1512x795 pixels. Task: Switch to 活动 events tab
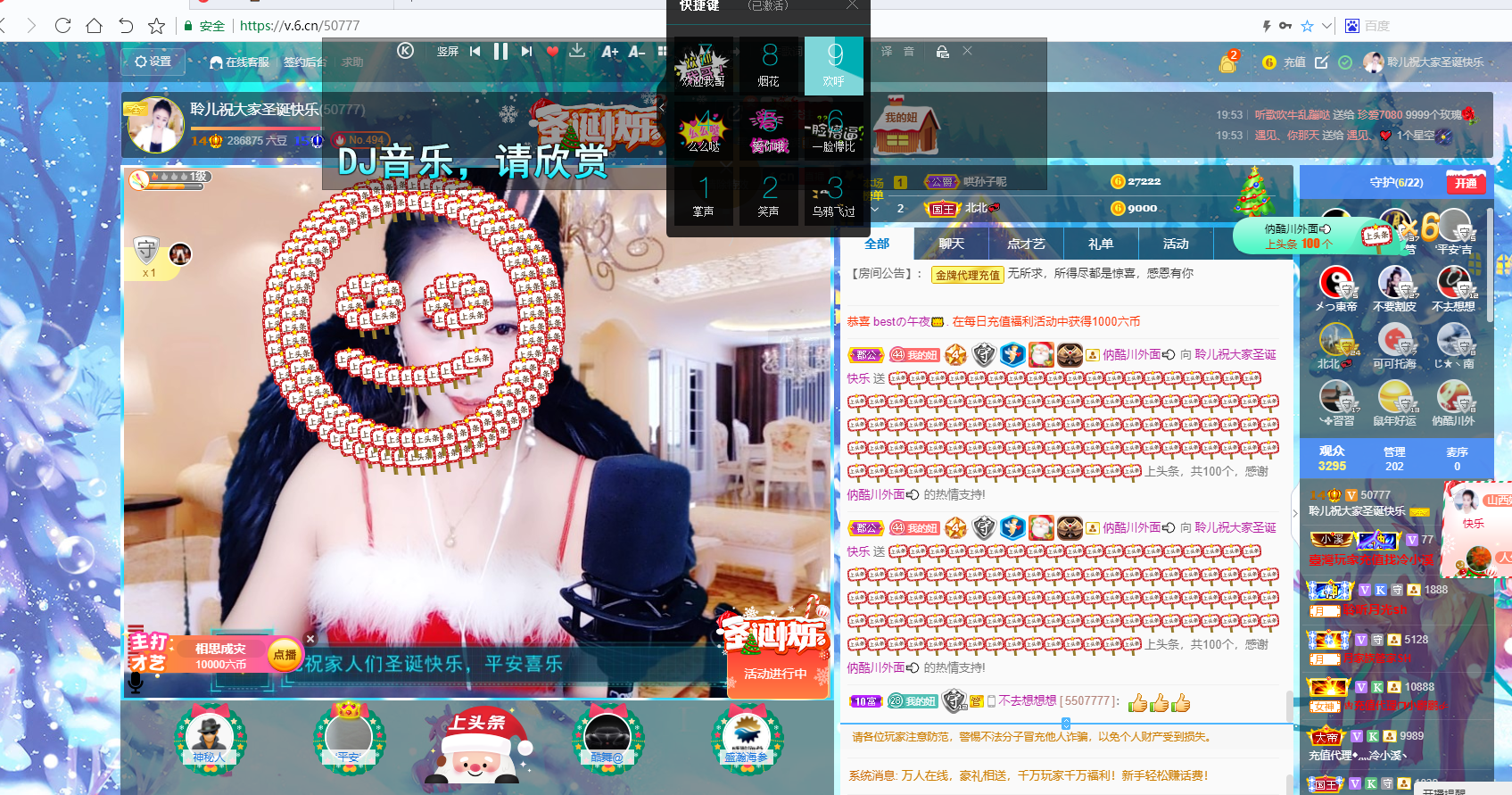(x=1176, y=244)
